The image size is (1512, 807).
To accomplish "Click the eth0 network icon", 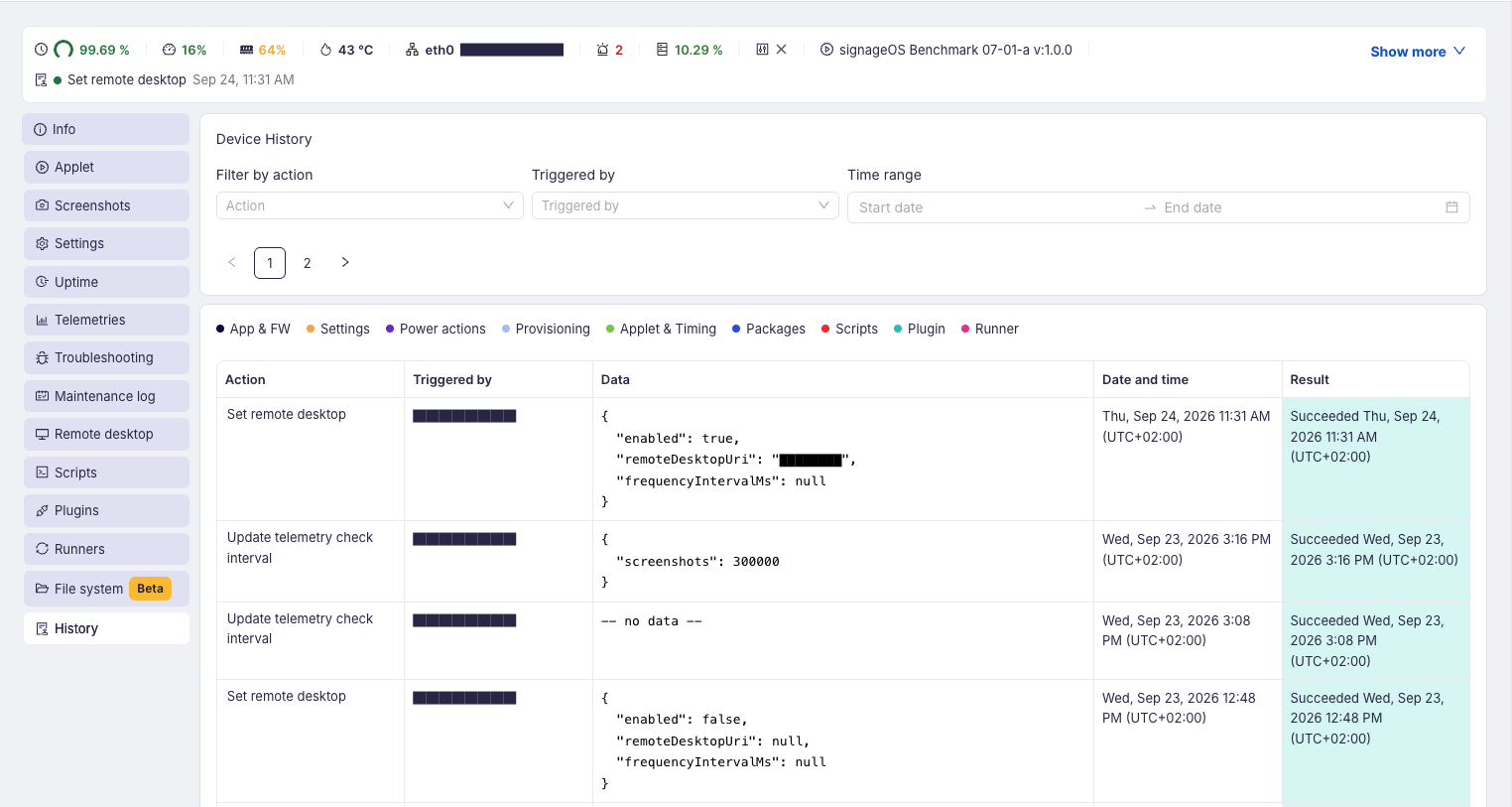I will click(x=412, y=50).
